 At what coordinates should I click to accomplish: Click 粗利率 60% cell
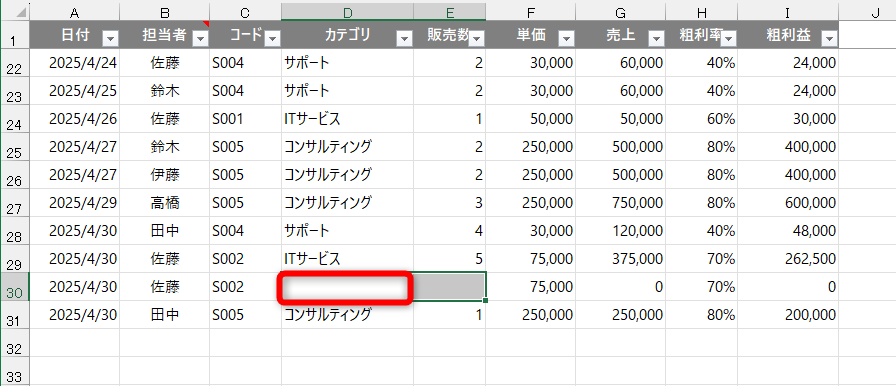click(x=720, y=119)
